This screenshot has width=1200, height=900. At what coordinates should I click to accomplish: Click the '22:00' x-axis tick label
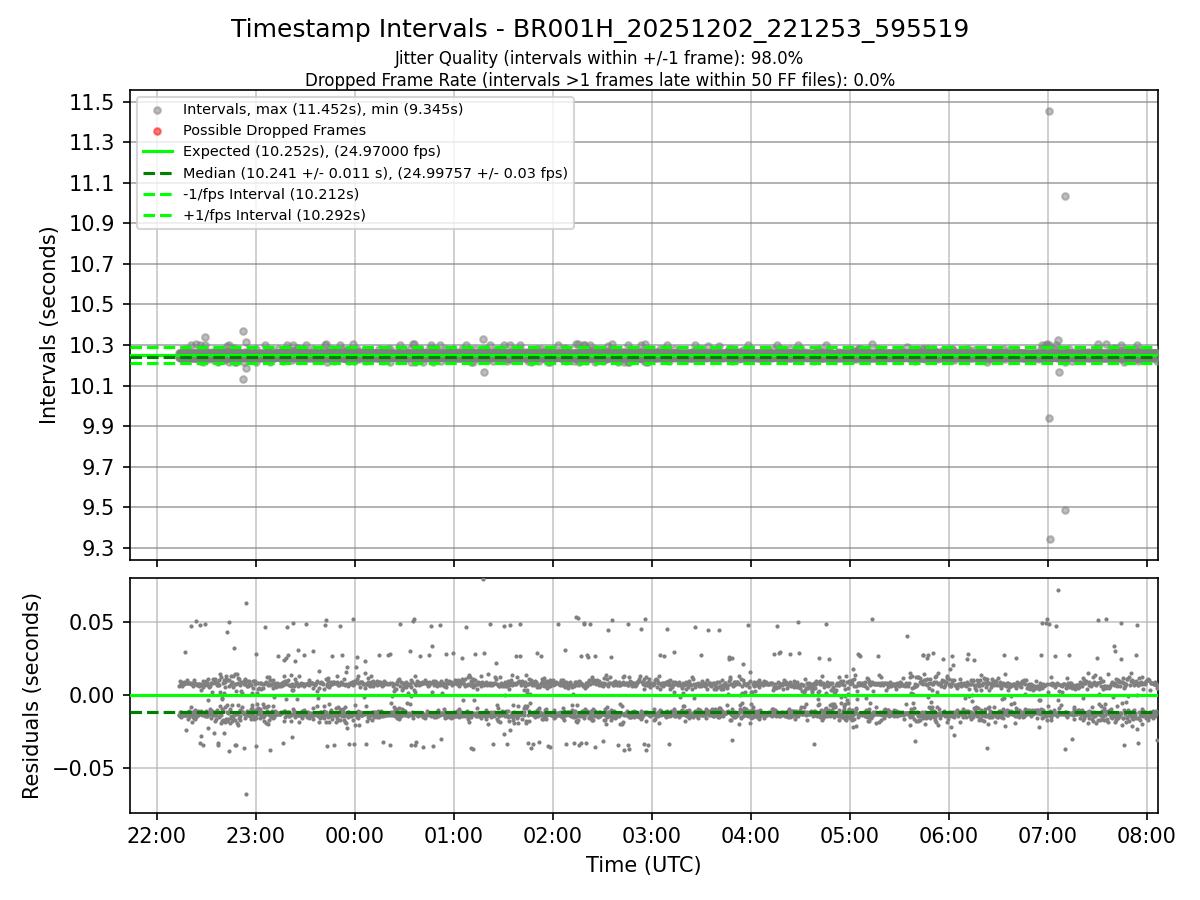click(156, 835)
